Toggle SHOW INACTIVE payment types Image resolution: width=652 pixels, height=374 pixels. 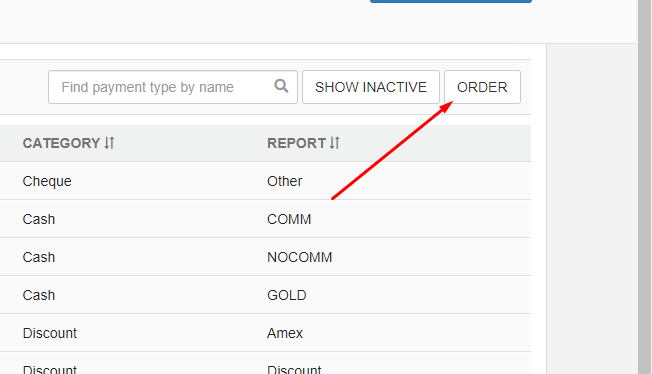click(x=371, y=87)
